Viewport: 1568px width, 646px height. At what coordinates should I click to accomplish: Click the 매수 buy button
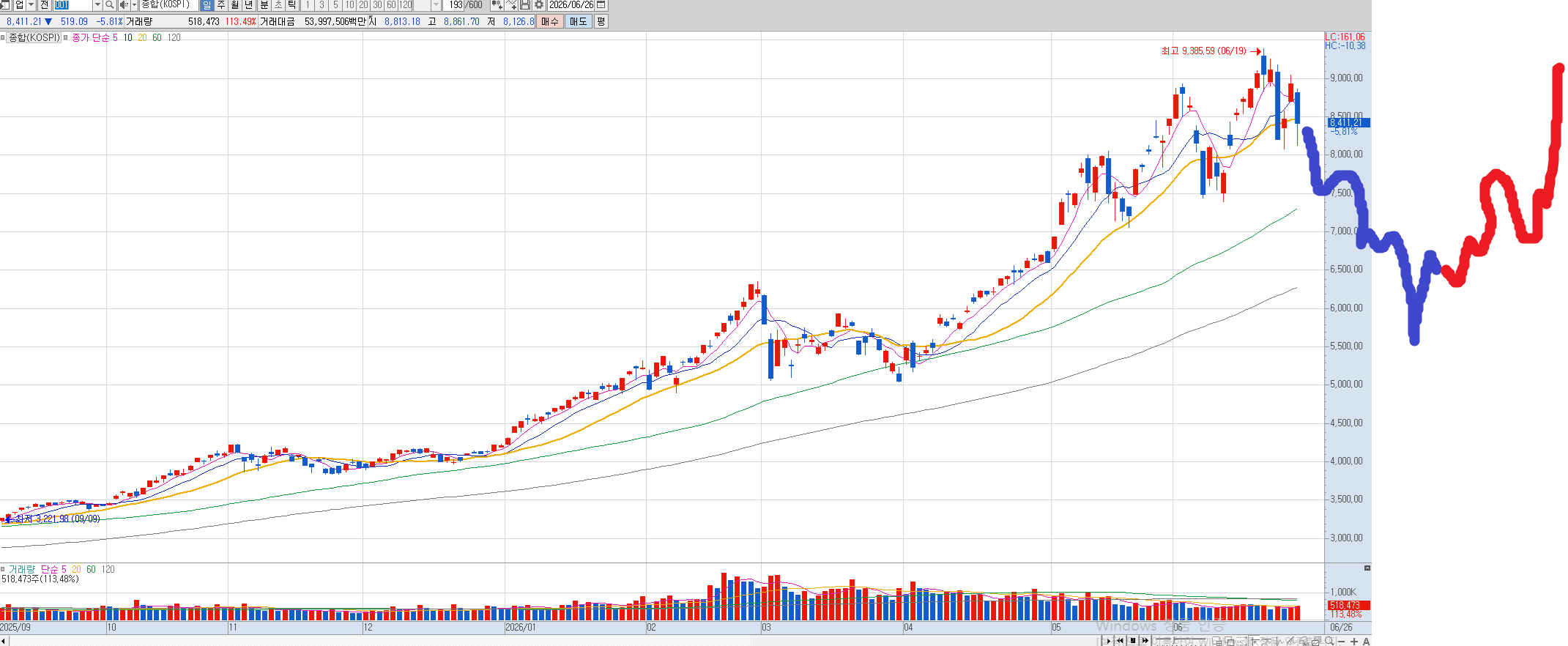pos(549,21)
